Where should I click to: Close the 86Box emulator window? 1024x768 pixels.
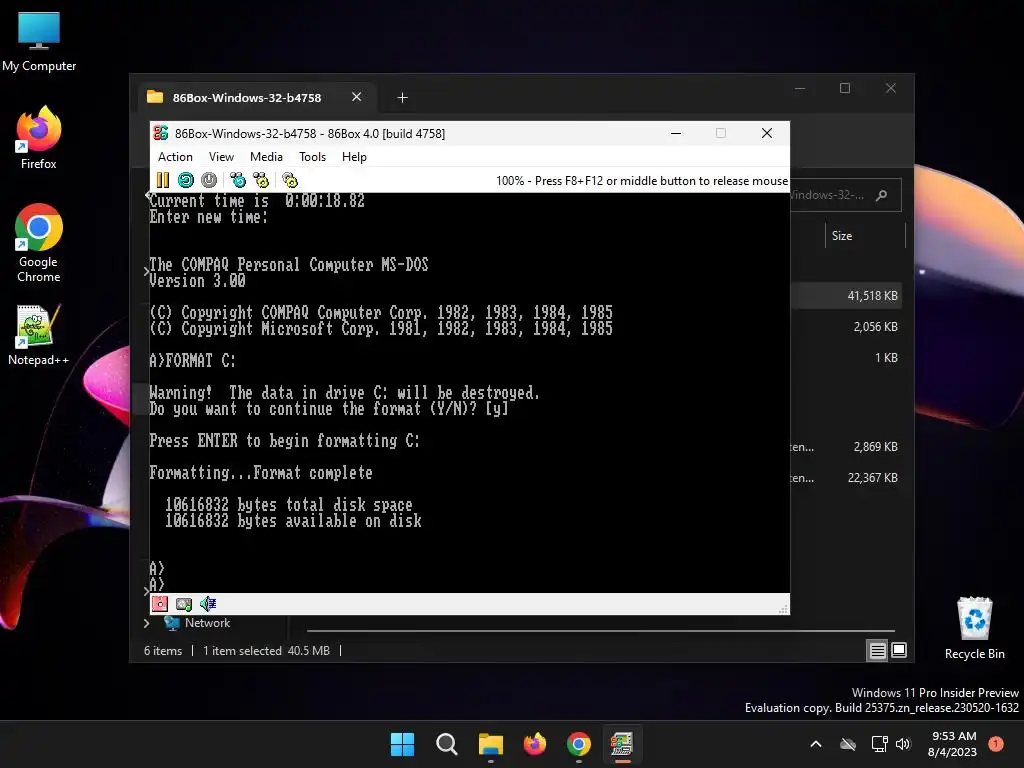tap(767, 133)
